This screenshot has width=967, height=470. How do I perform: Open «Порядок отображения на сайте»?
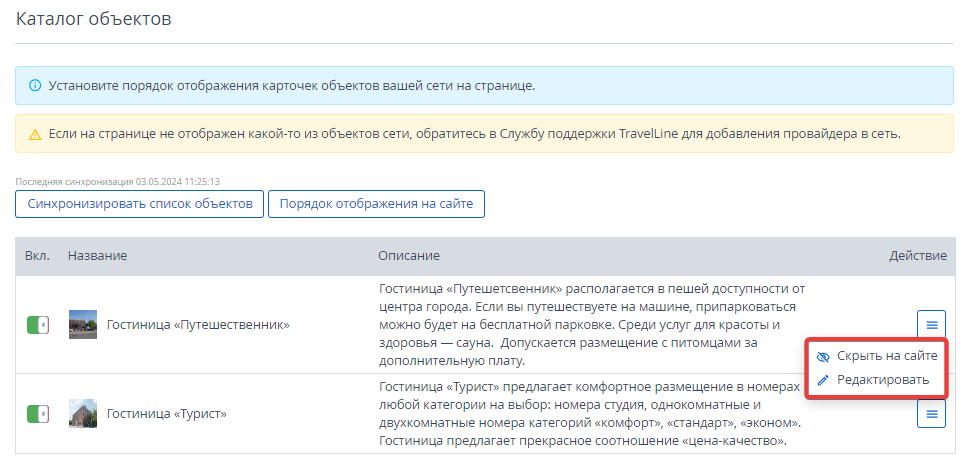tap(376, 204)
